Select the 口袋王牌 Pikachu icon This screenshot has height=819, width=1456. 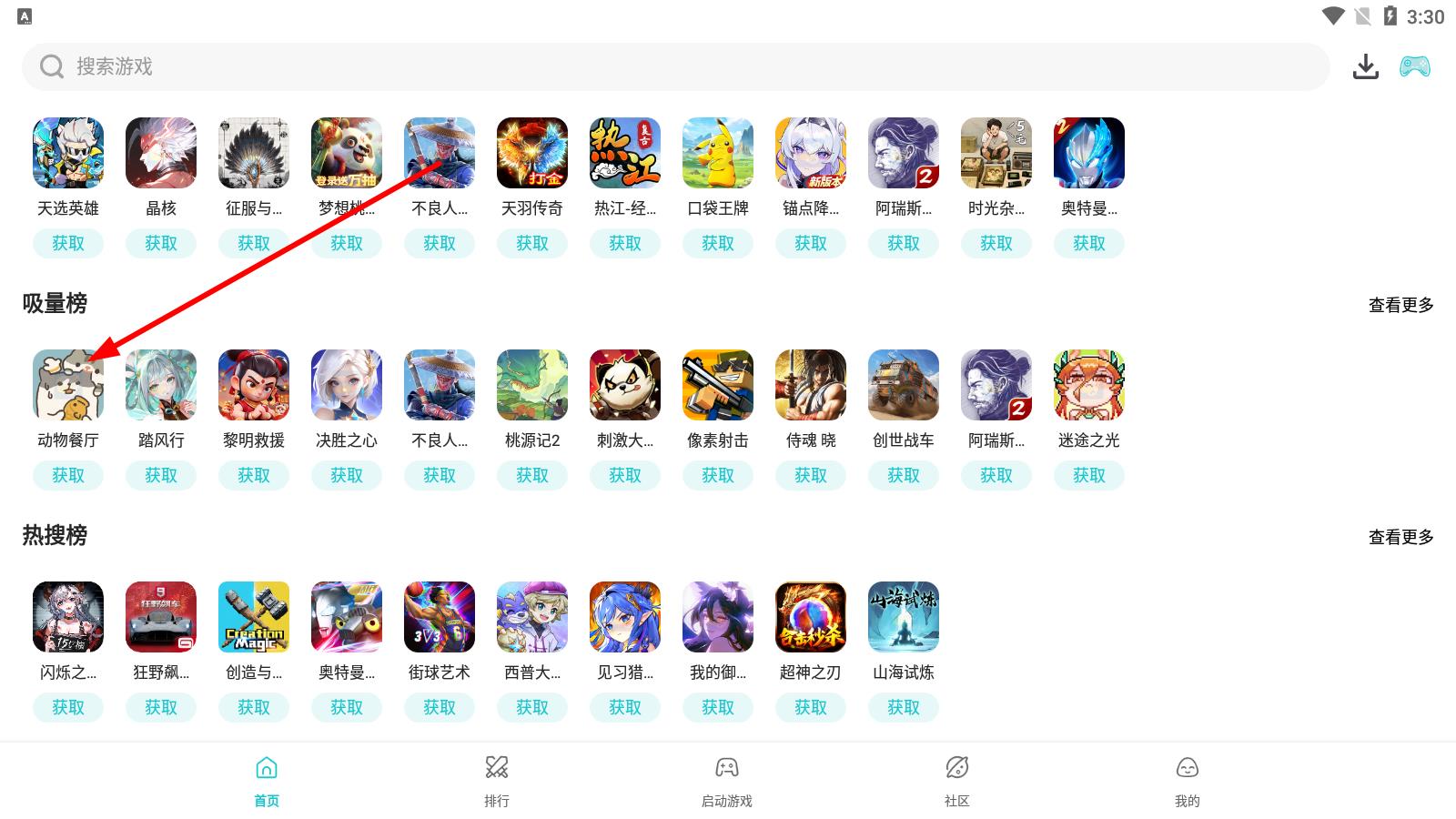718,153
